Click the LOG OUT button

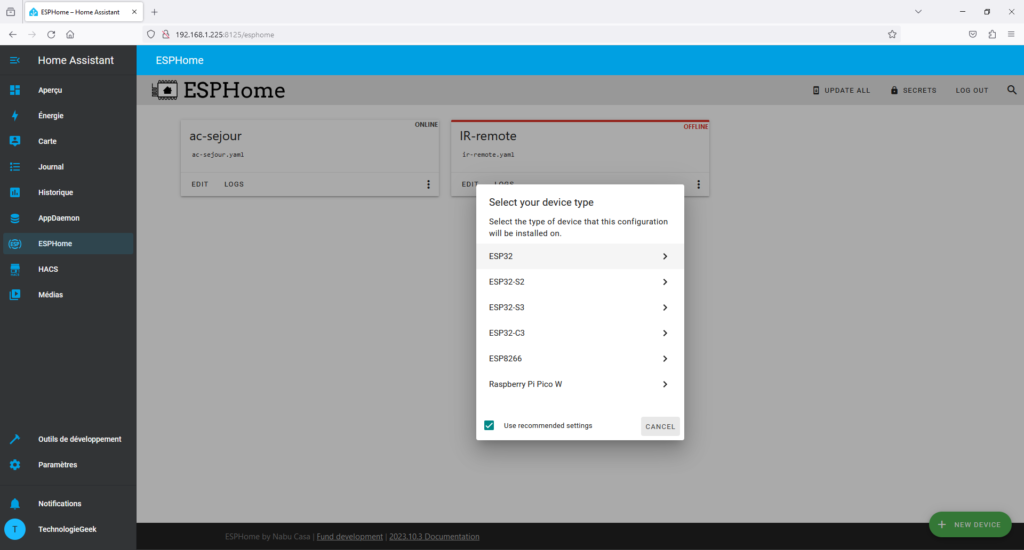click(x=972, y=90)
